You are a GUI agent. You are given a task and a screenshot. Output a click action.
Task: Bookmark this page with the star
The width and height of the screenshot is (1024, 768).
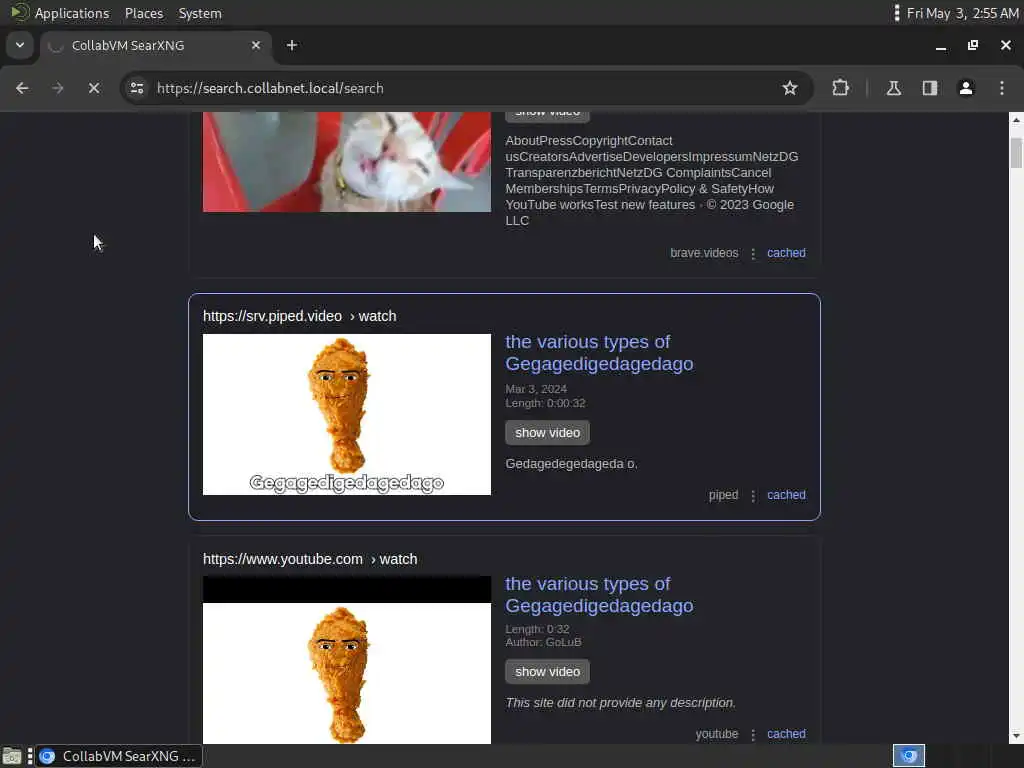790,88
